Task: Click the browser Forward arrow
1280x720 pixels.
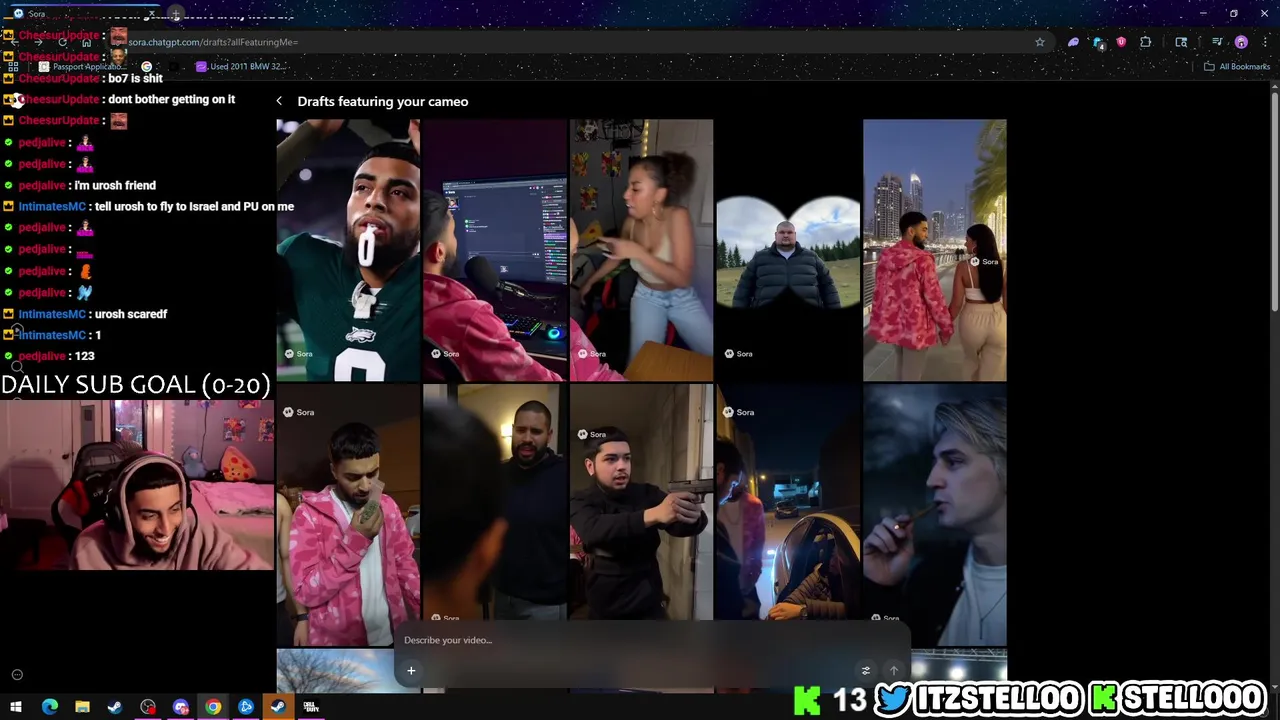Action: 38,42
